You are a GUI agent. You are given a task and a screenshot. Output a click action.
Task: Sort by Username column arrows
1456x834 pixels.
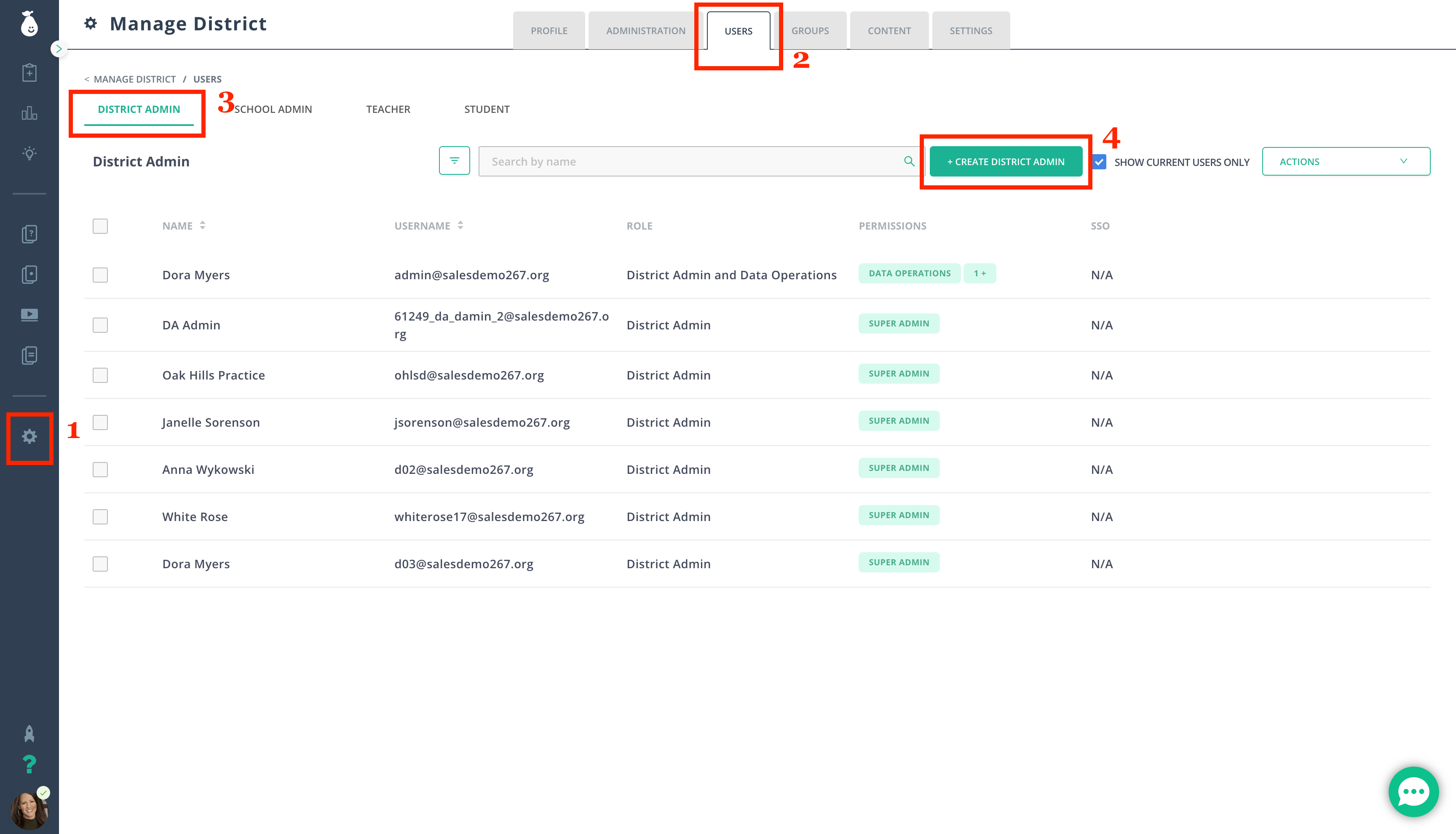point(460,226)
